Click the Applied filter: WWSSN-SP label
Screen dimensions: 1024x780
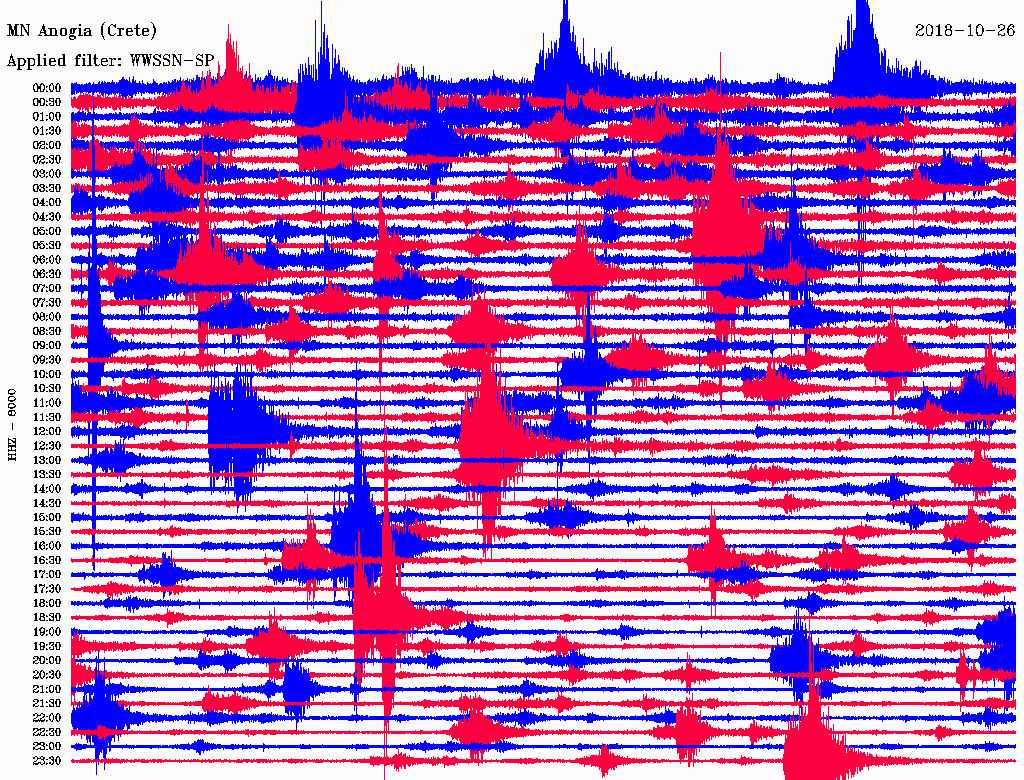[110, 61]
